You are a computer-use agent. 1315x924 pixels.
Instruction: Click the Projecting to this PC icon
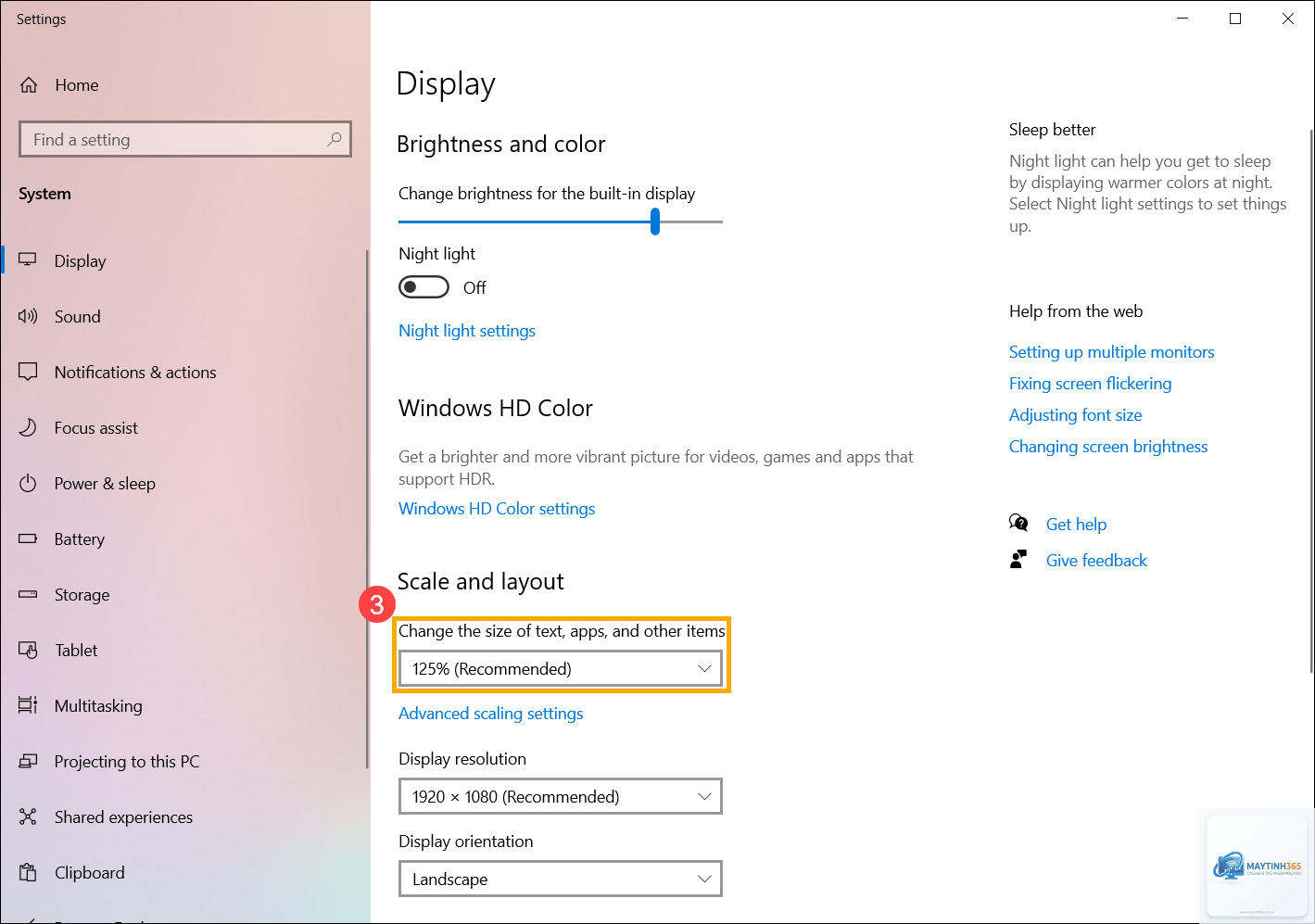click(28, 761)
